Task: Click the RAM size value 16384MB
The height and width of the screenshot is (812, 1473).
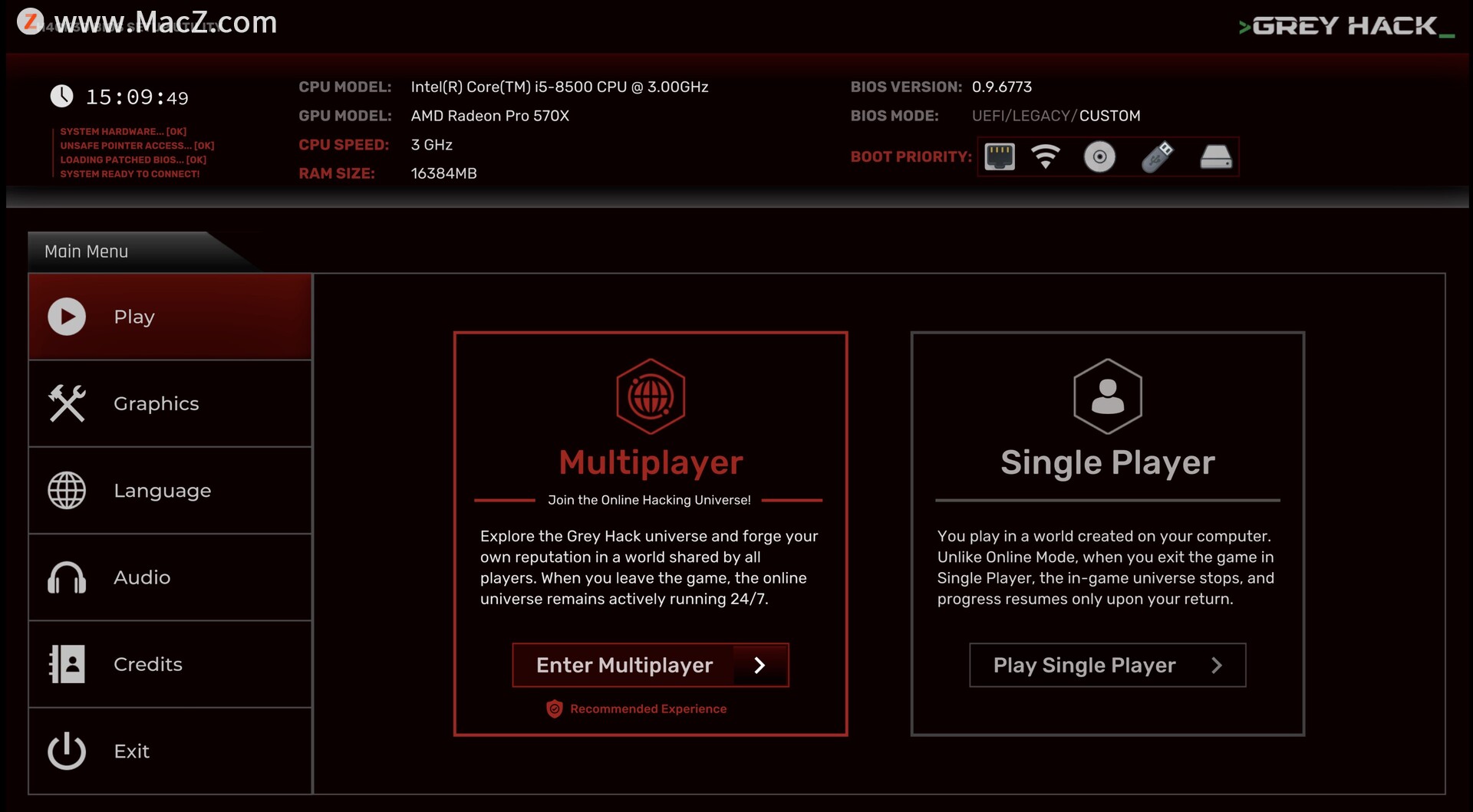Action: click(x=444, y=173)
